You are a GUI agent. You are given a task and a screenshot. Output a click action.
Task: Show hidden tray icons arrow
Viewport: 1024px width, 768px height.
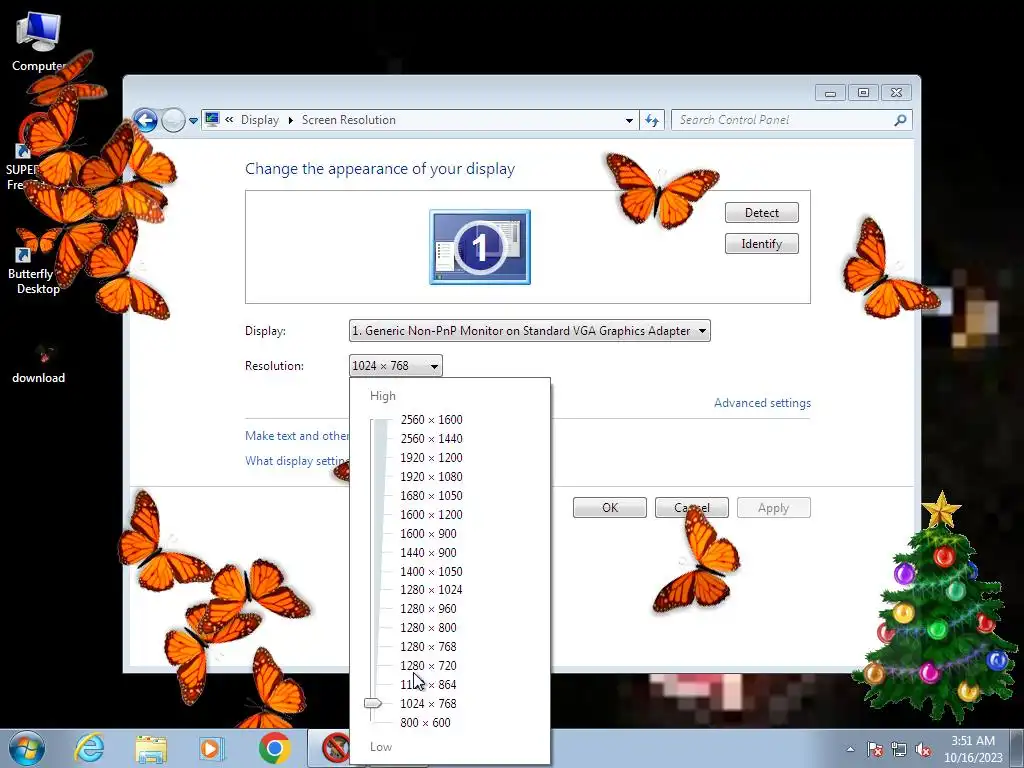850,749
